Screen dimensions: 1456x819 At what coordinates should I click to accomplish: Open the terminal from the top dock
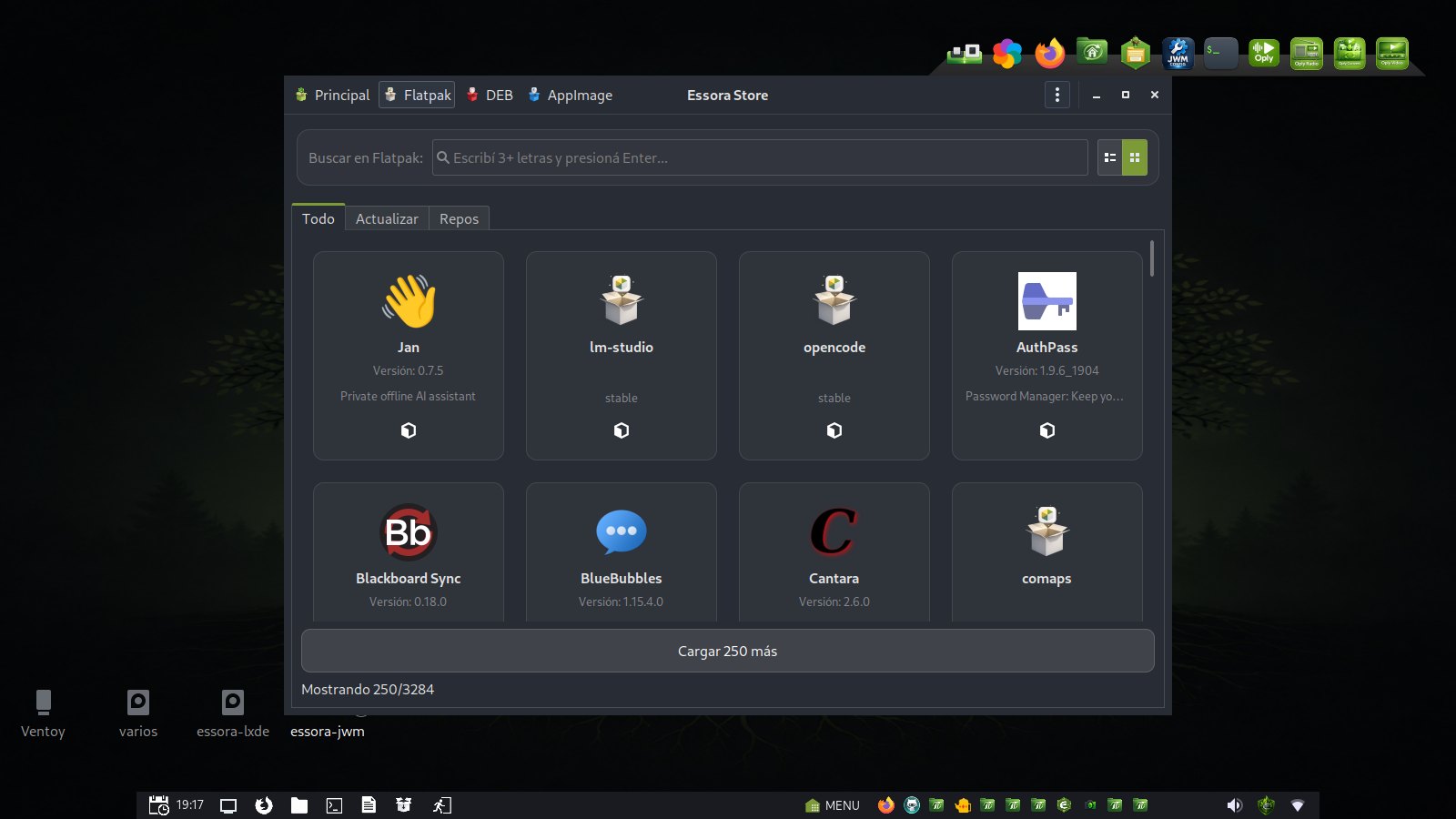(1221, 54)
